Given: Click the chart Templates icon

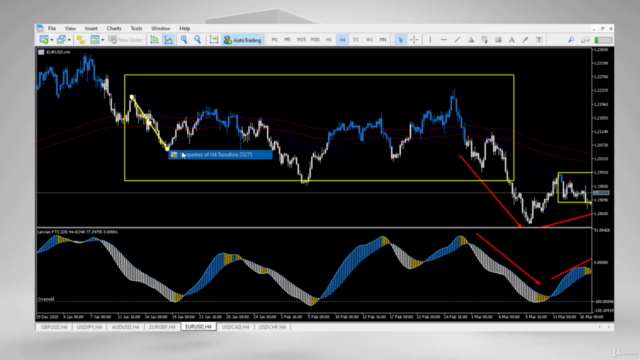Looking at the screenshot, I should pyautogui.click(x=95, y=40).
